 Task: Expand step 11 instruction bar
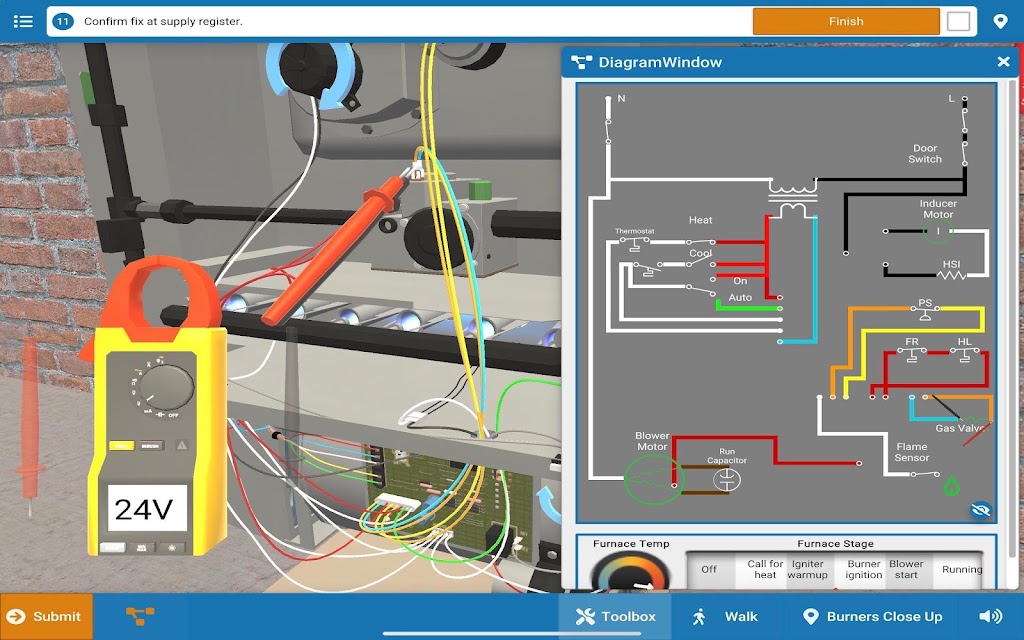point(398,22)
